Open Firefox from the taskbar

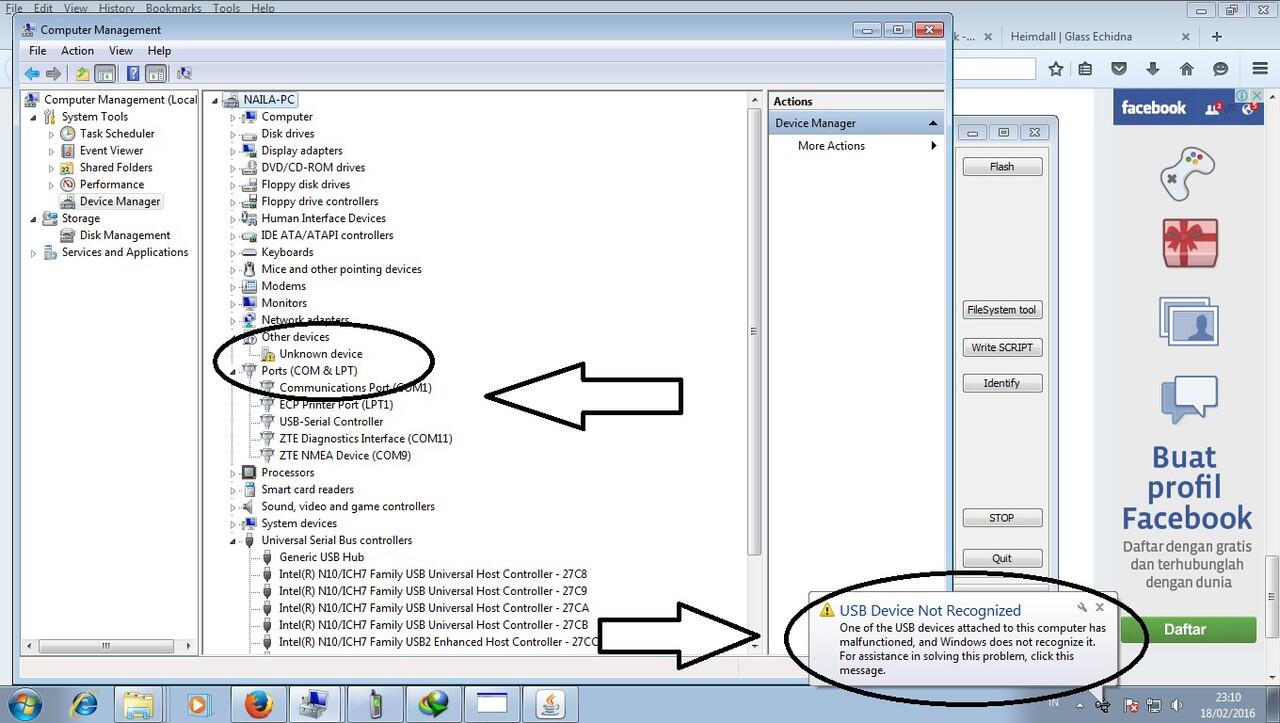click(x=258, y=704)
